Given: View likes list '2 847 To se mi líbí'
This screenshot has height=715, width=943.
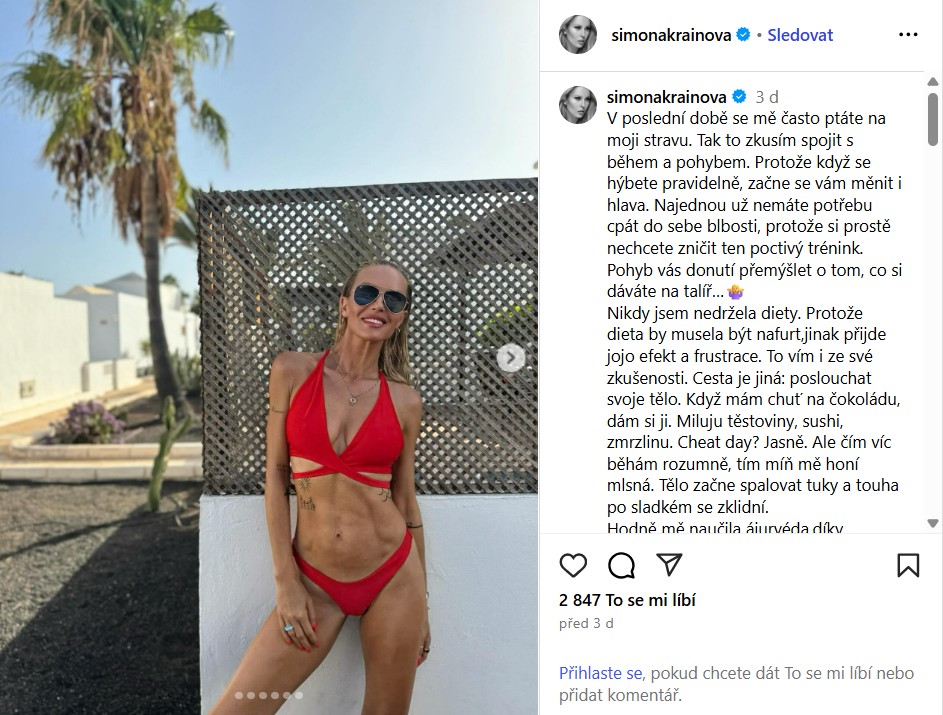Looking at the screenshot, I should [x=627, y=600].
